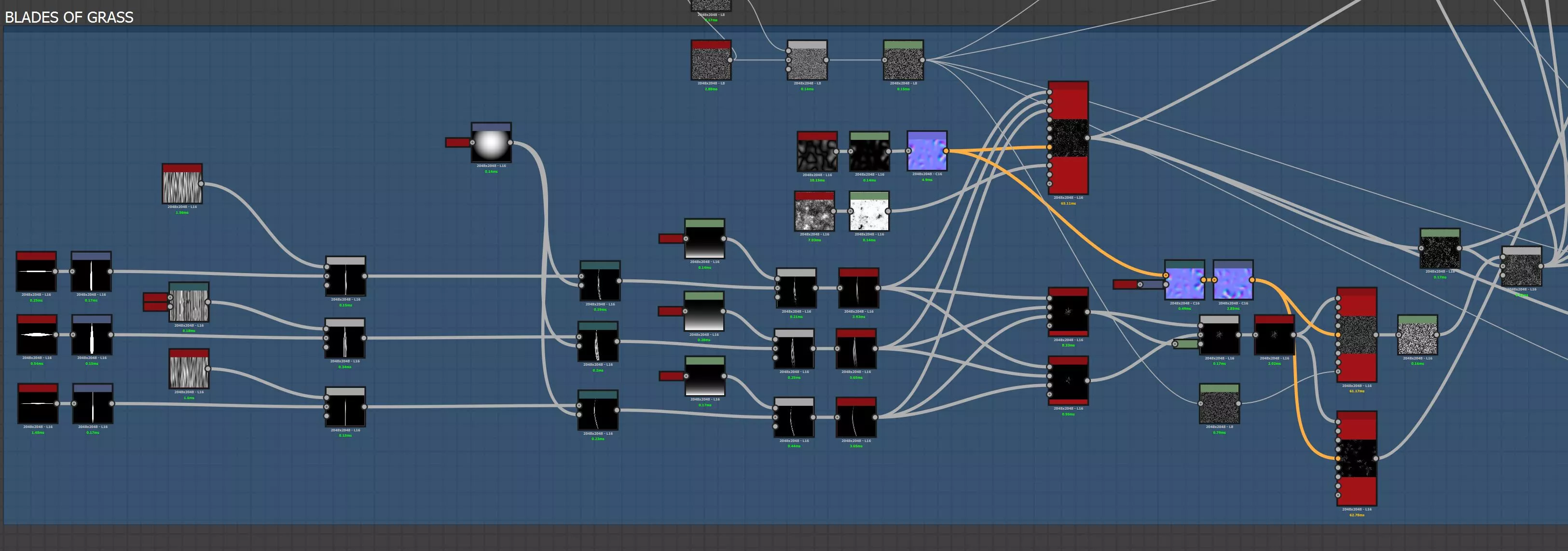Image resolution: width=1568 pixels, height=551 pixels.
Task: Select the tall red tile node labeled 65.11ms
Action: (x=1068, y=138)
